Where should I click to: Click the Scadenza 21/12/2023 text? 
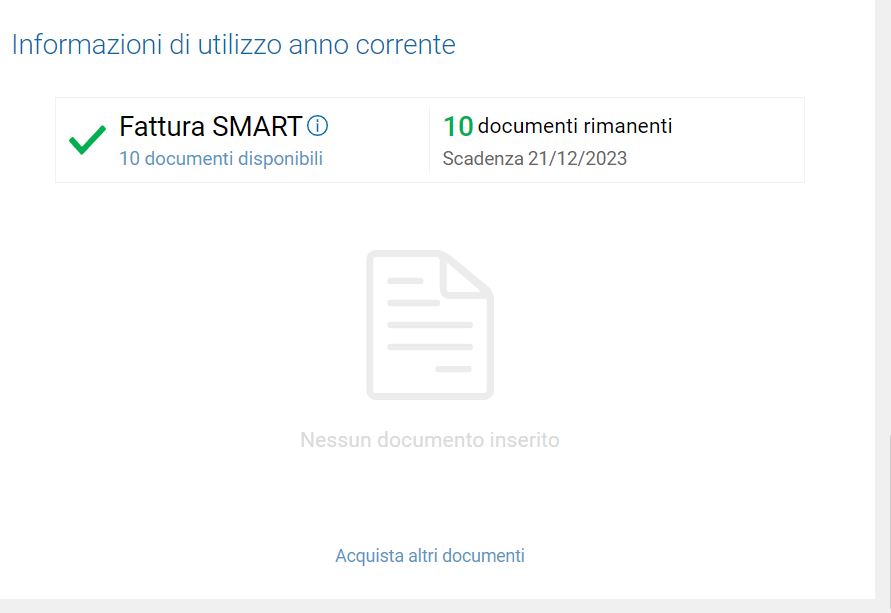(534, 159)
